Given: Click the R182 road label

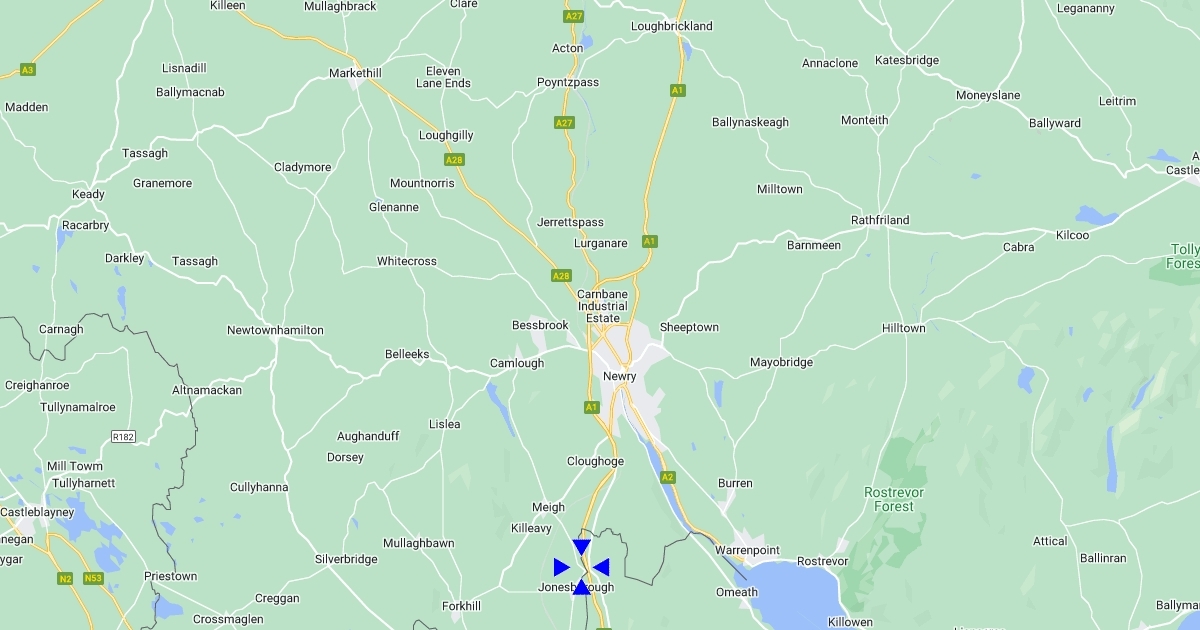Looking at the screenshot, I should [123, 437].
